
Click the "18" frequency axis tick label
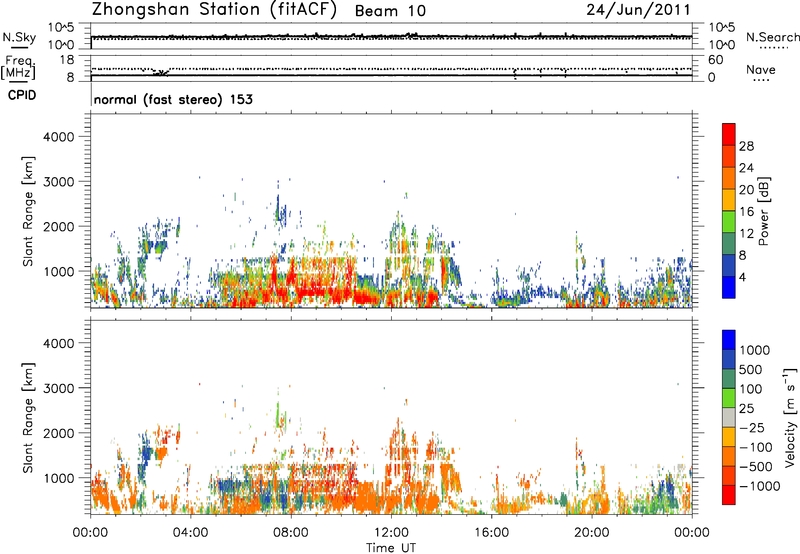pyautogui.click(x=67, y=60)
